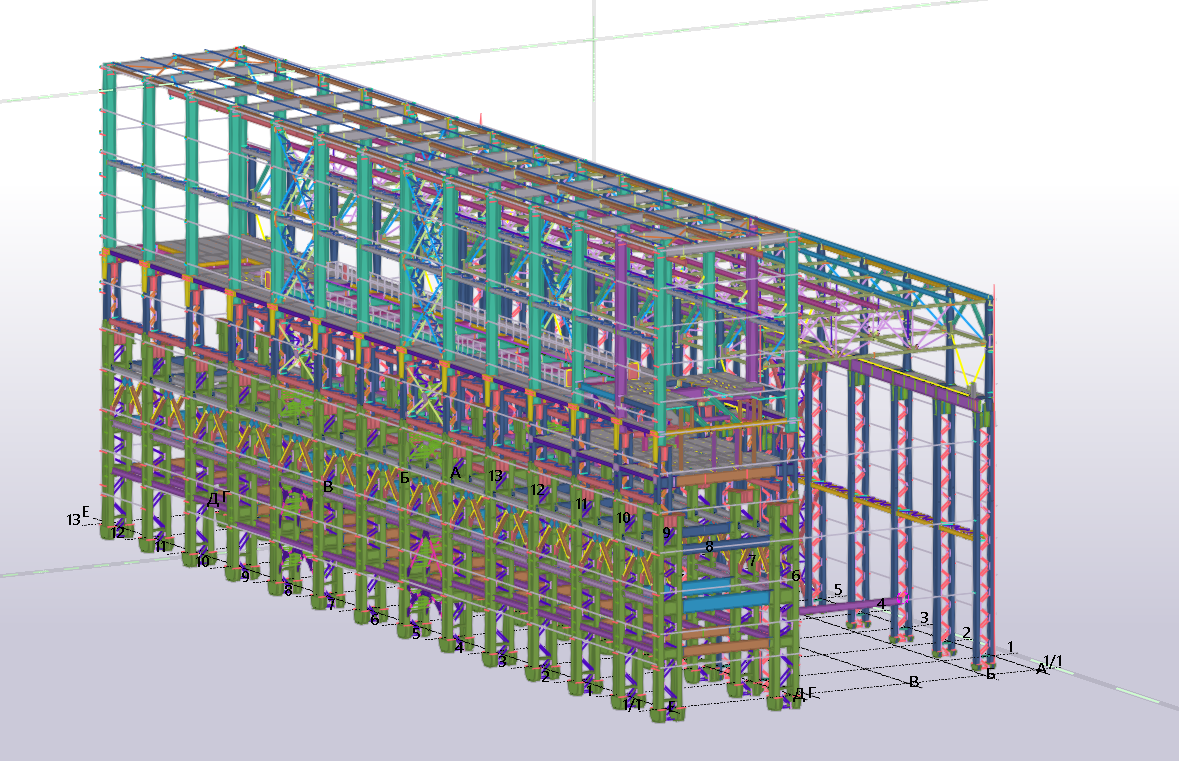
Task: Click grid label 1/1 beside label А at right
Action: point(1053,661)
